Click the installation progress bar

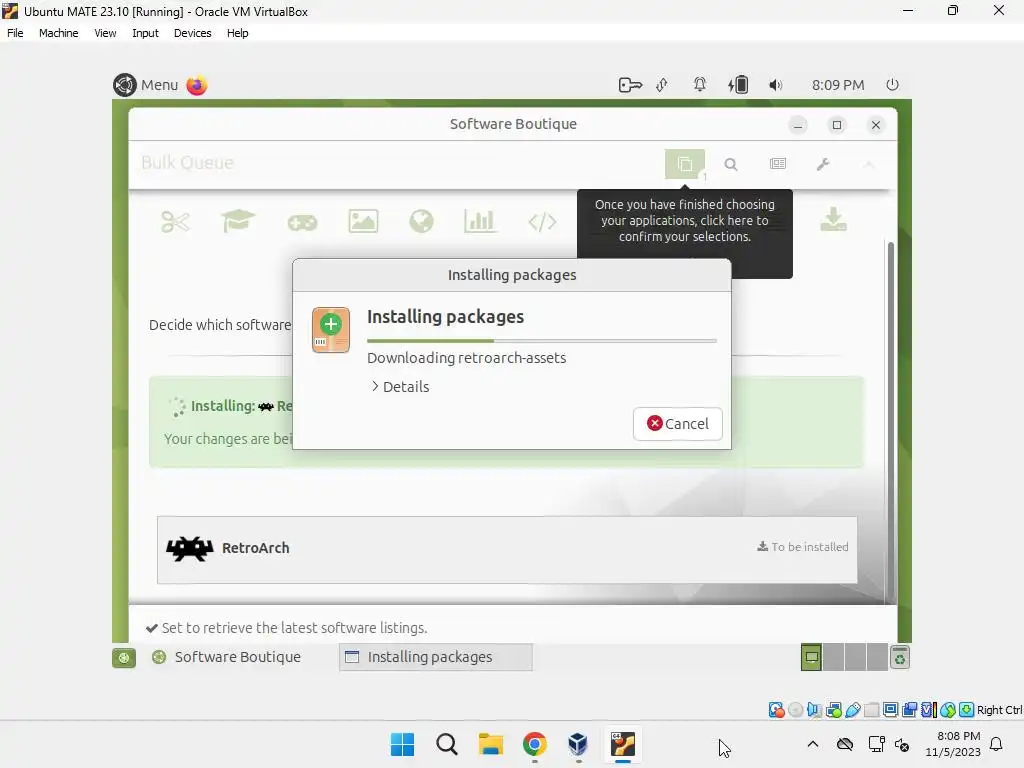coord(541,341)
